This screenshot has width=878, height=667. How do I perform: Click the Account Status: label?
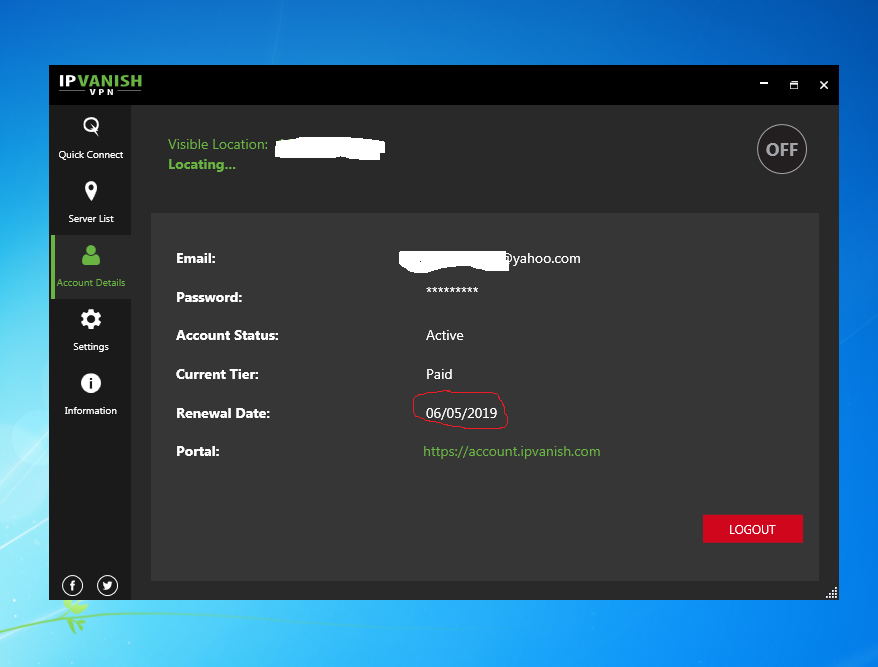point(227,335)
